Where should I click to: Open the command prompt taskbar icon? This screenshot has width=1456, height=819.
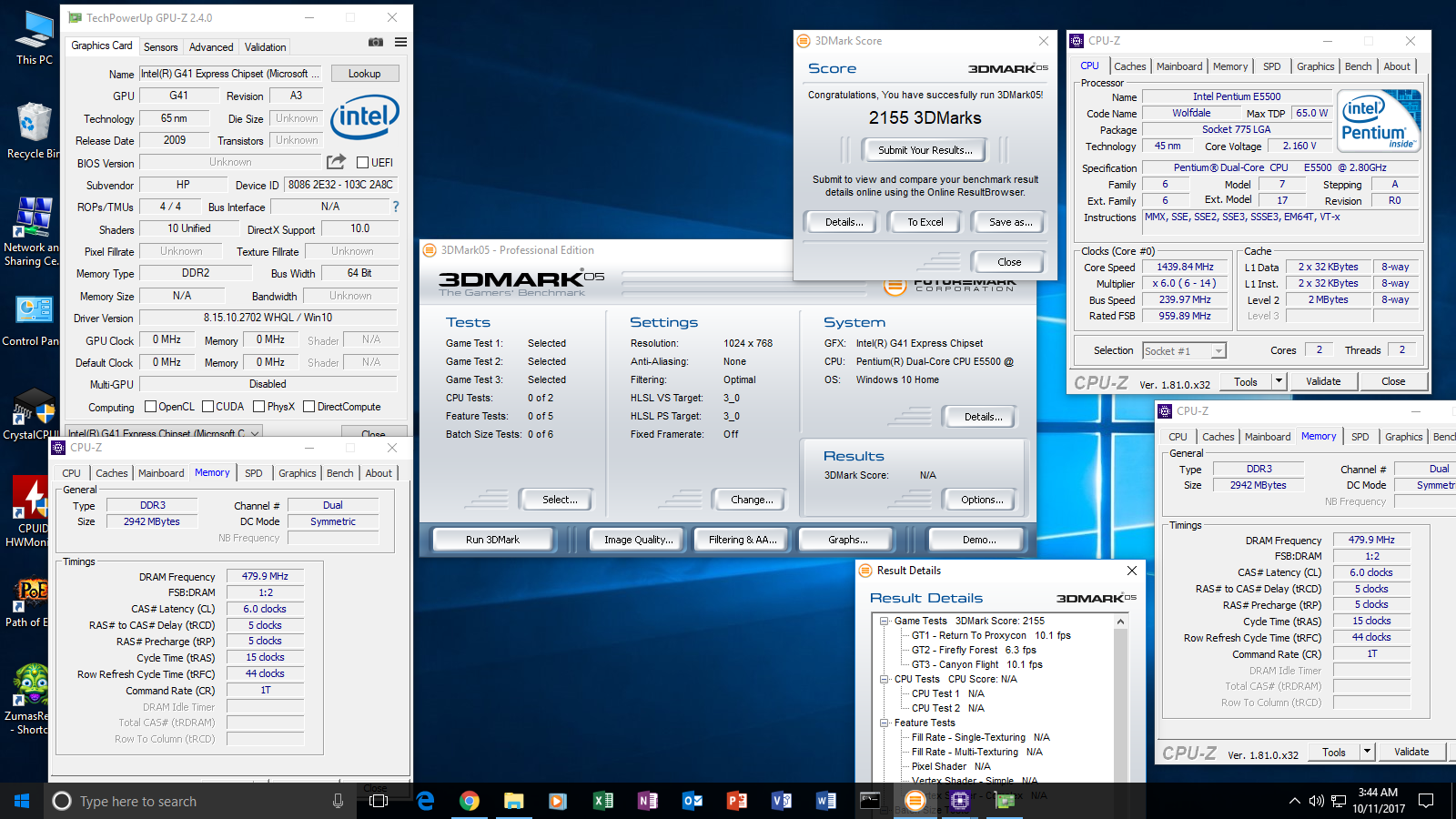point(871,801)
